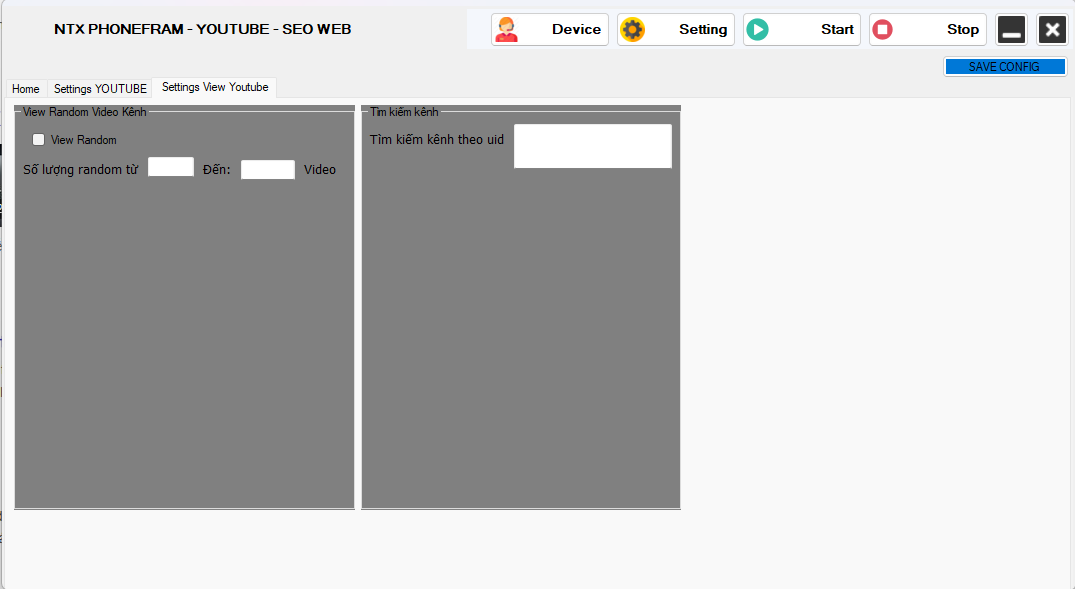The image size is (1075, 589).
Task: Click the 'Tìm kiếm kênh theo uid' textbox
Action: [x=592, y=146]
